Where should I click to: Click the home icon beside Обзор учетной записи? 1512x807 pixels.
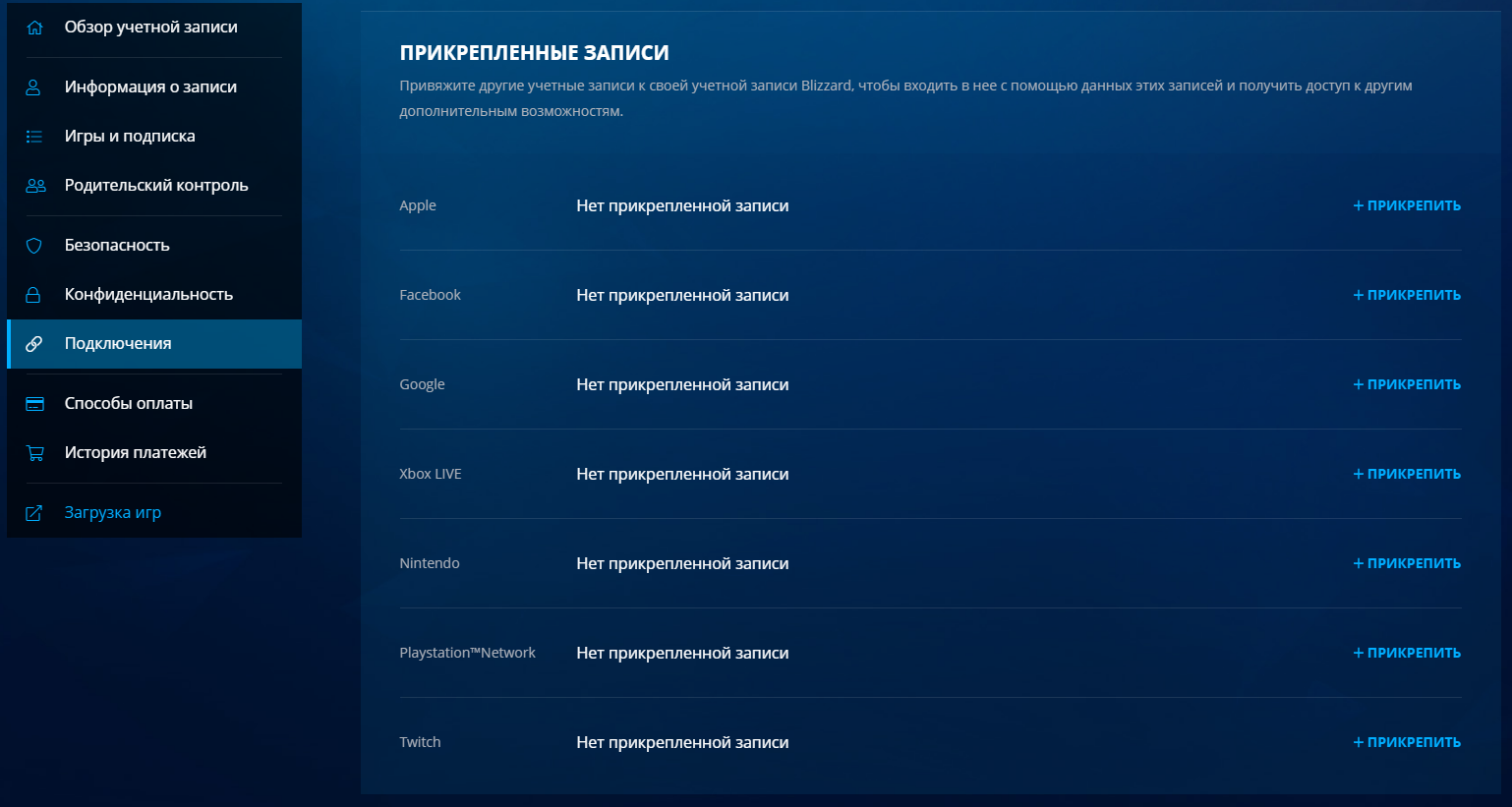pos(34,28)
